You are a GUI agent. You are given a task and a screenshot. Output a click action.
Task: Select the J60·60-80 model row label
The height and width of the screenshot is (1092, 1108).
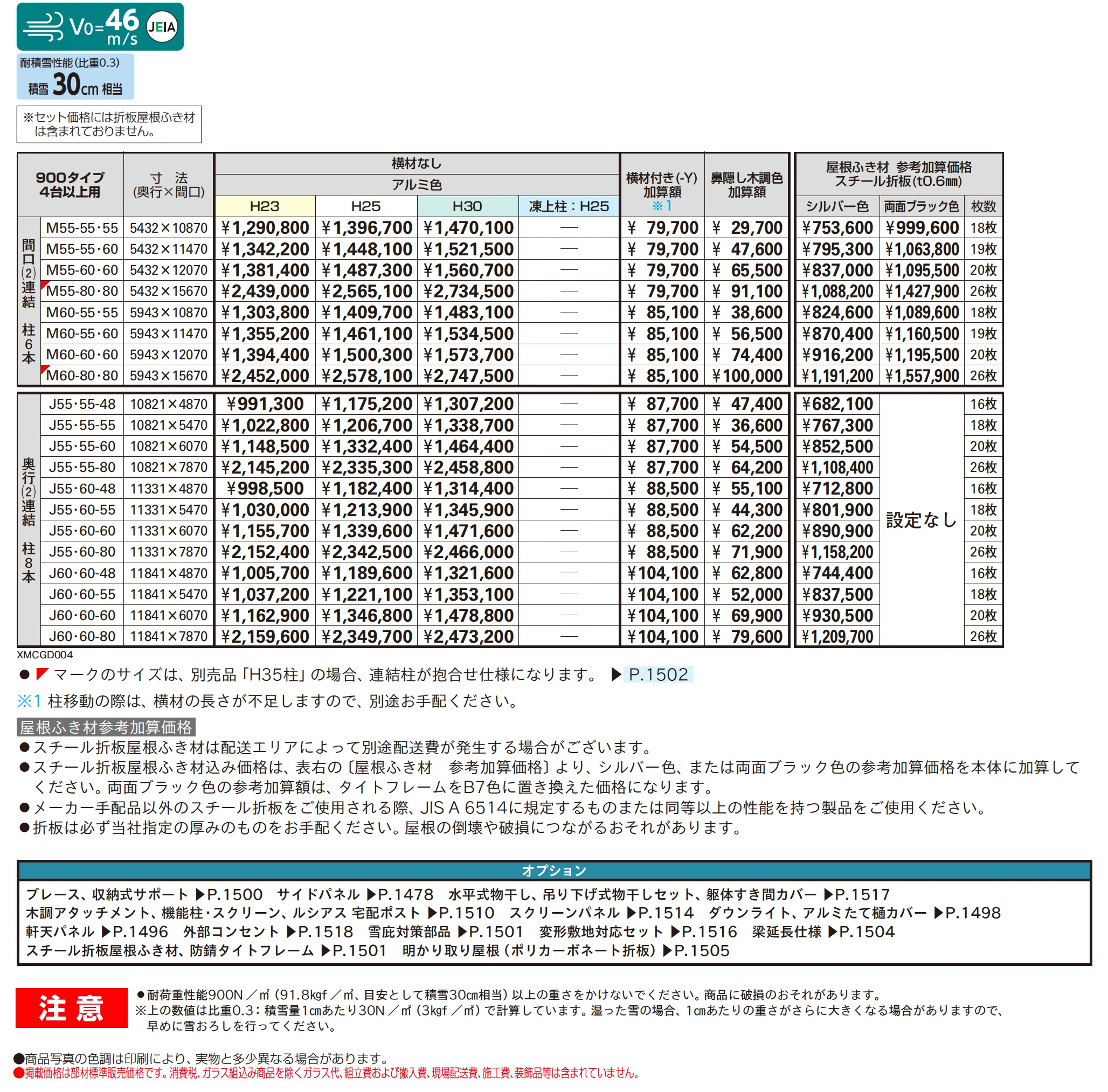(82, 636)
